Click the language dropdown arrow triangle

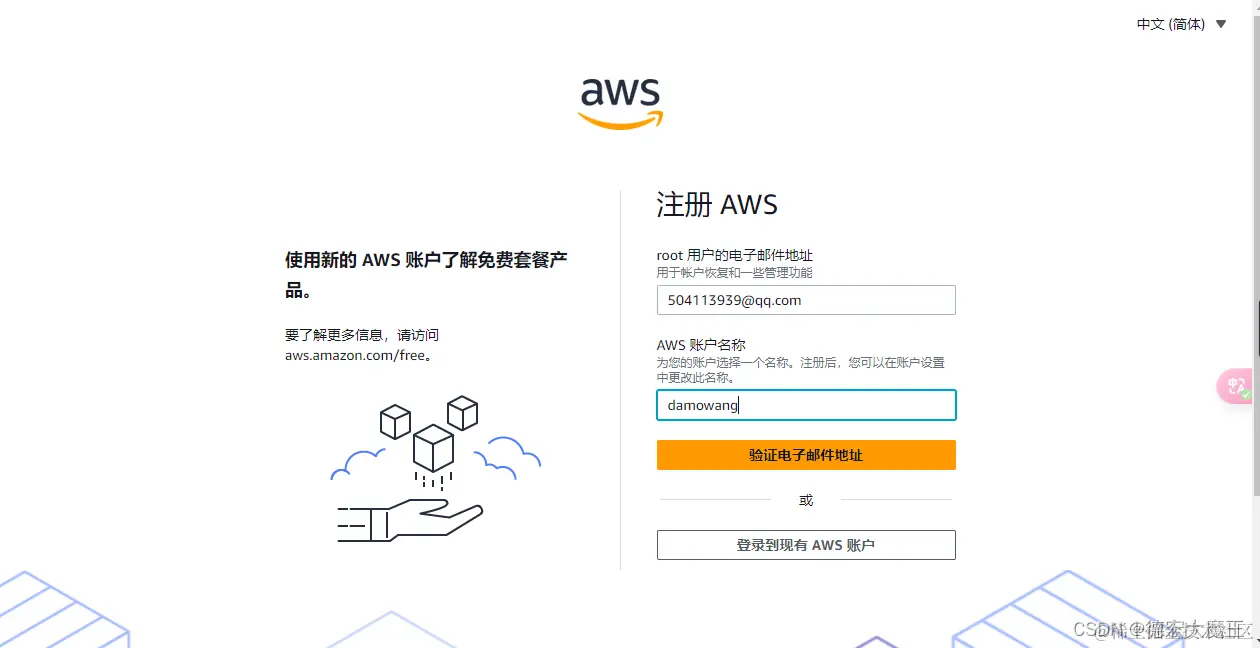[x=1221, y=24]
